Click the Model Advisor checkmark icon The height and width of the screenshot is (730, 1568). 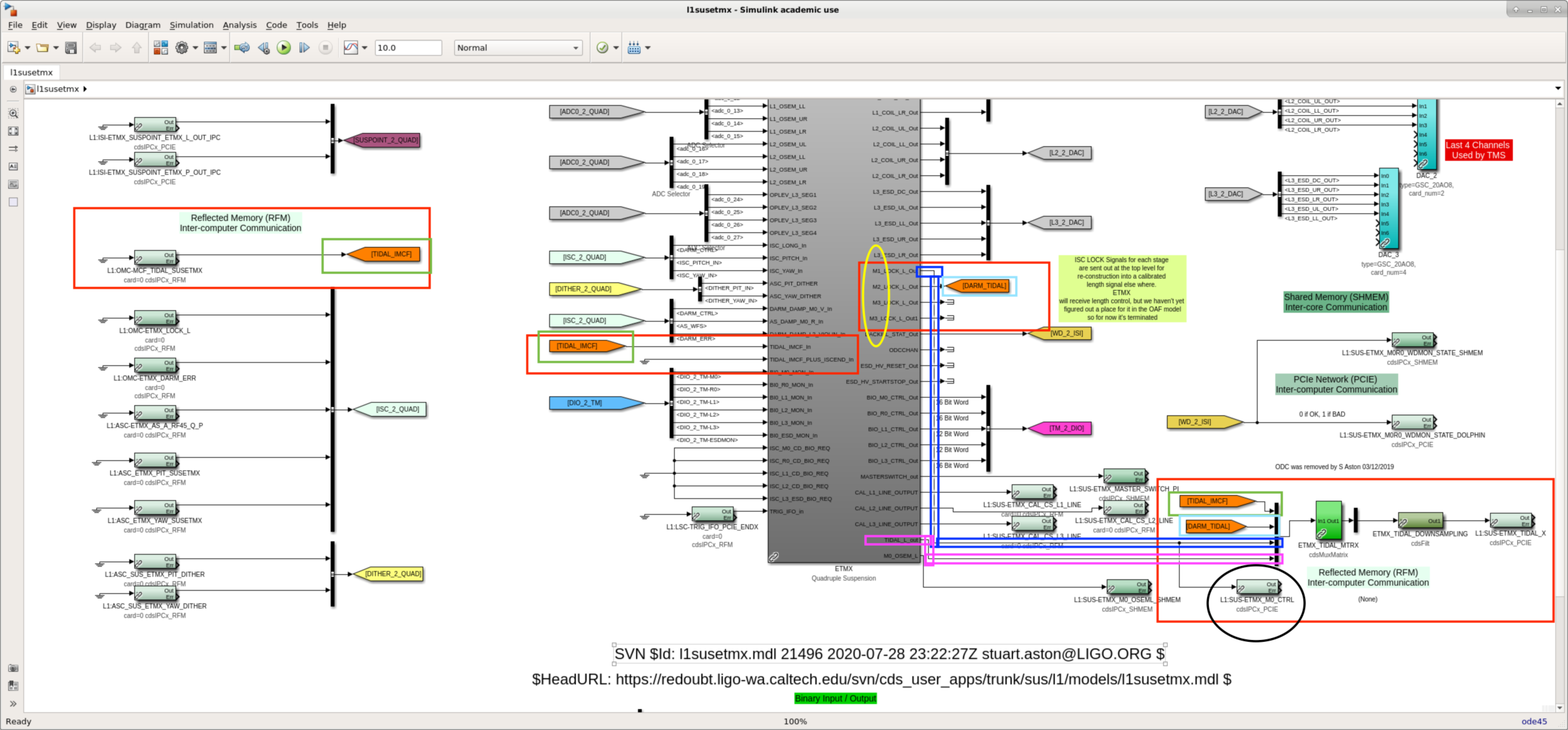click(x=602, y=47)
